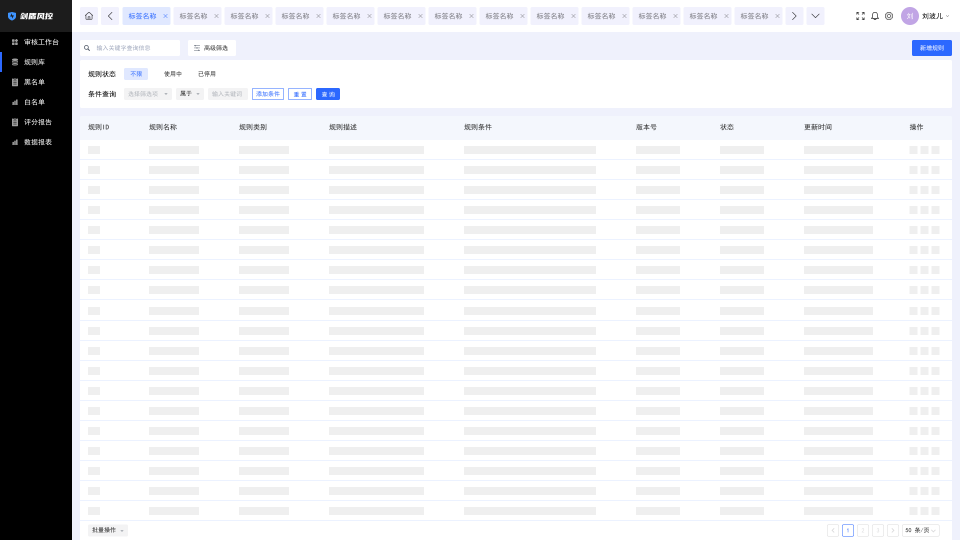The width and height of the screenshot is (960, 540).
Task: Focus the 输入关键词 condition field
Action: click(x=227, y=94)
